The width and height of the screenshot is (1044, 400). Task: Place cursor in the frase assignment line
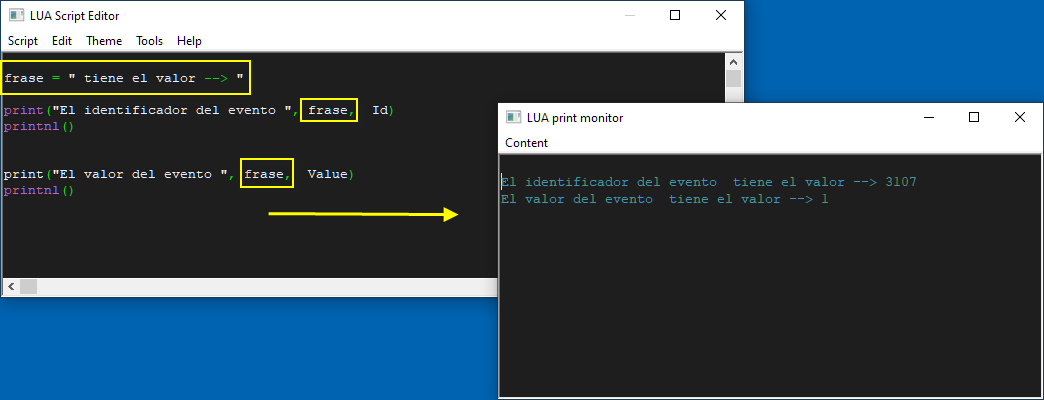(x=125, y=78)
